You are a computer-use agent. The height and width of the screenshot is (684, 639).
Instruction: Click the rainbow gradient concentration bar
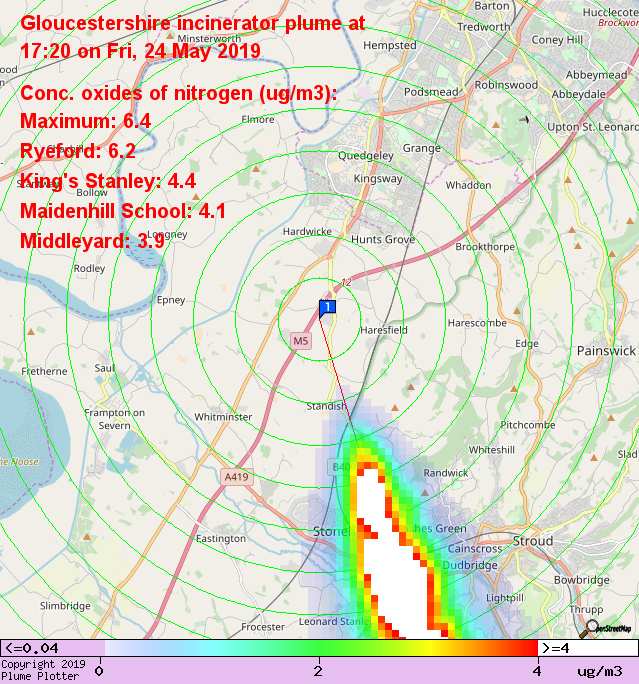(321, 648)
